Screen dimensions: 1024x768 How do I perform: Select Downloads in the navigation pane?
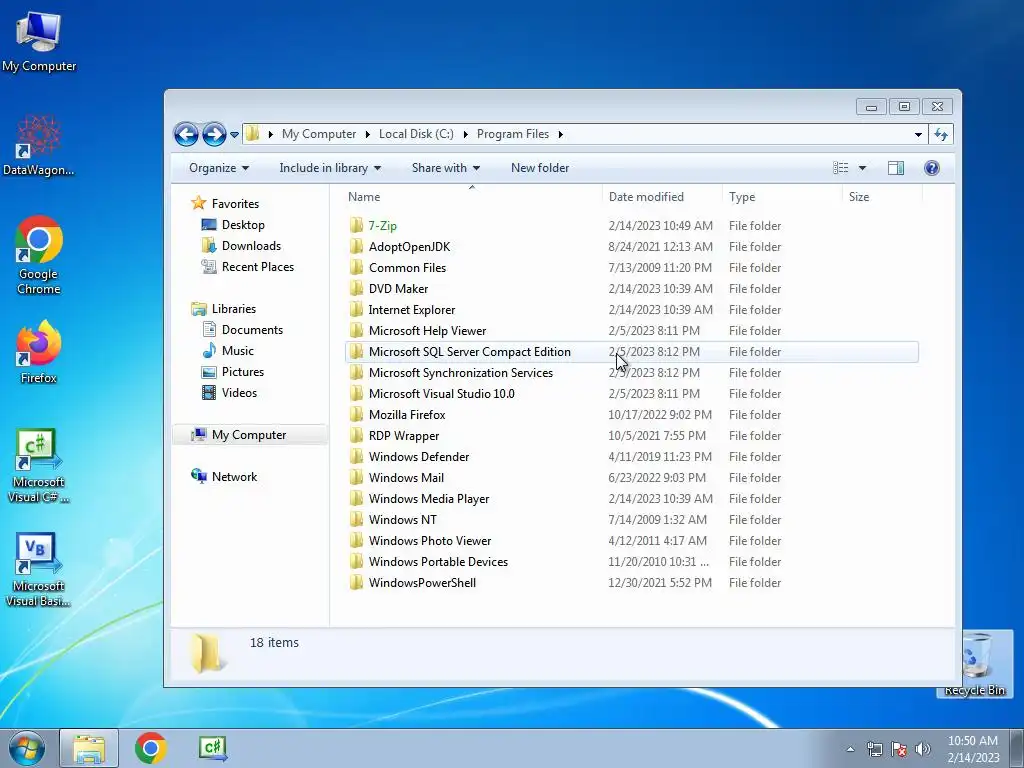tap(241, 246)
